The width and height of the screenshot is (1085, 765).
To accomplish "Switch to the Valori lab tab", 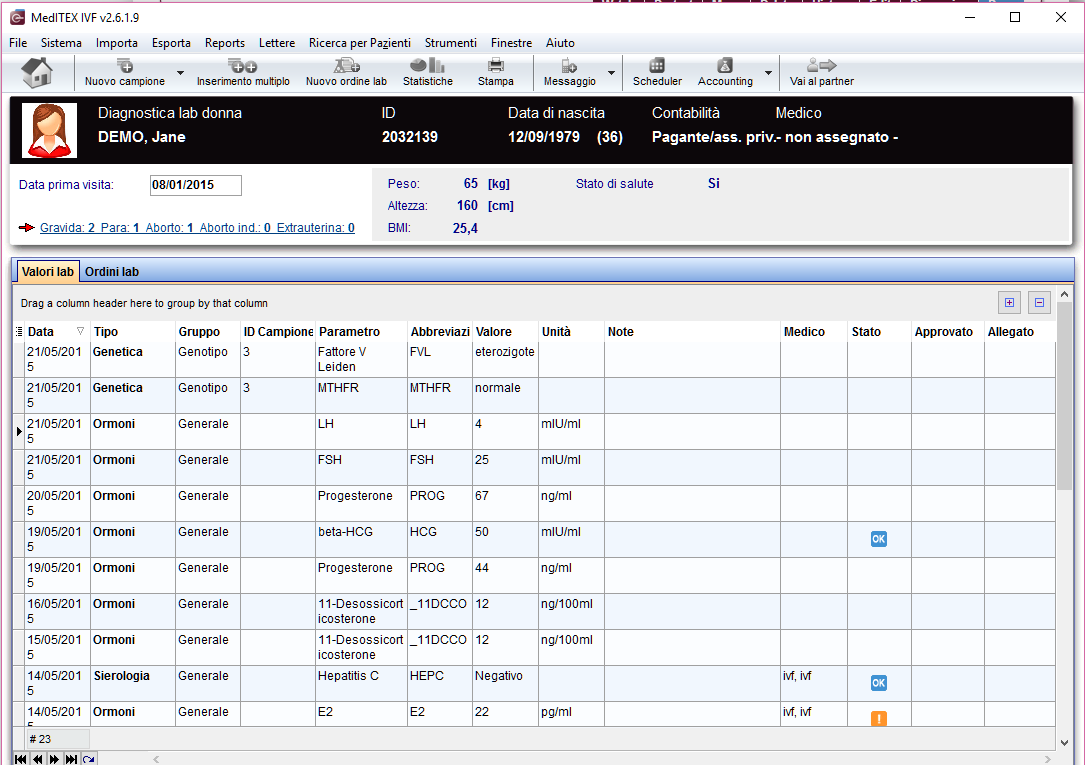I will [x=48, y=272].
